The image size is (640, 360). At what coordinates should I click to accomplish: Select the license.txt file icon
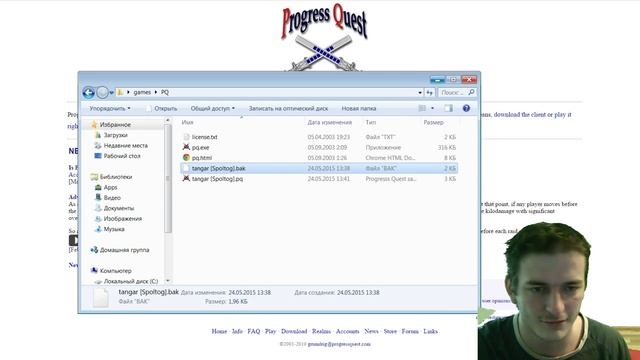(x=187, y=137)
